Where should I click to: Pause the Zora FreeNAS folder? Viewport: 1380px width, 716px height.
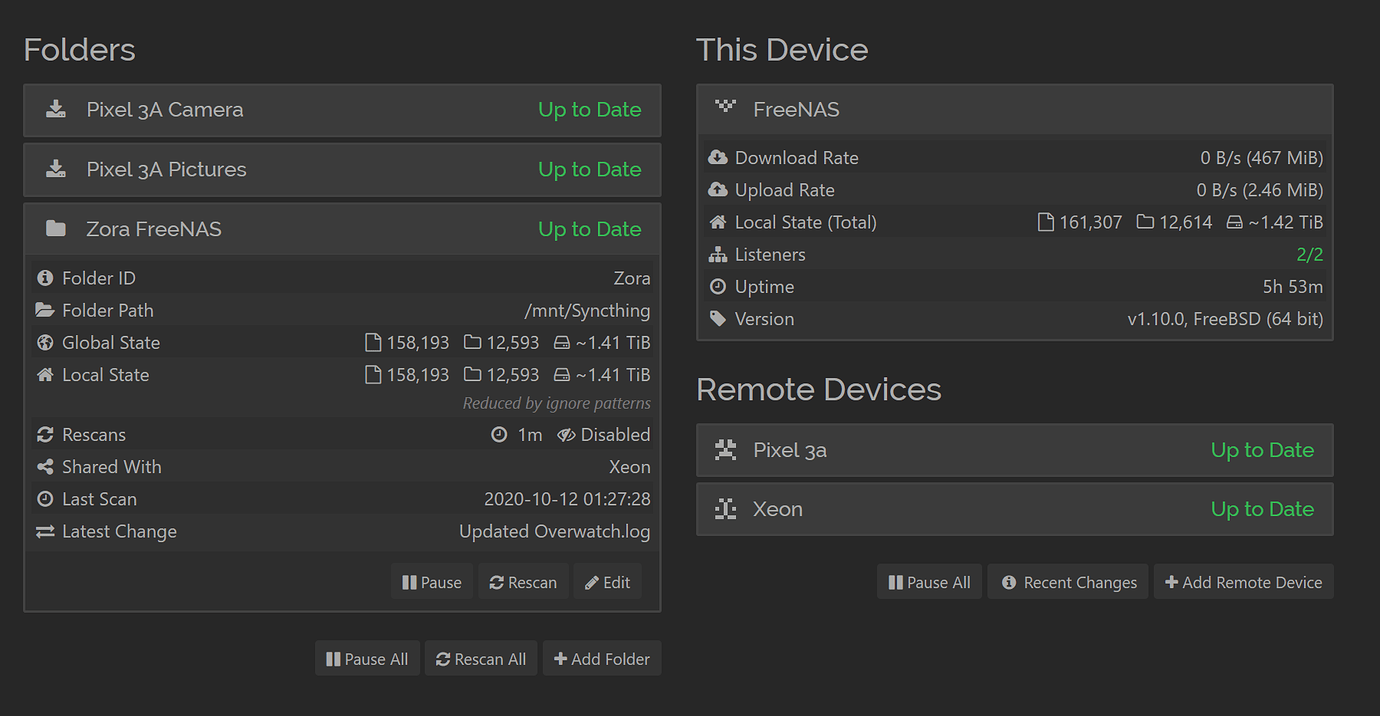coord(432,582)
